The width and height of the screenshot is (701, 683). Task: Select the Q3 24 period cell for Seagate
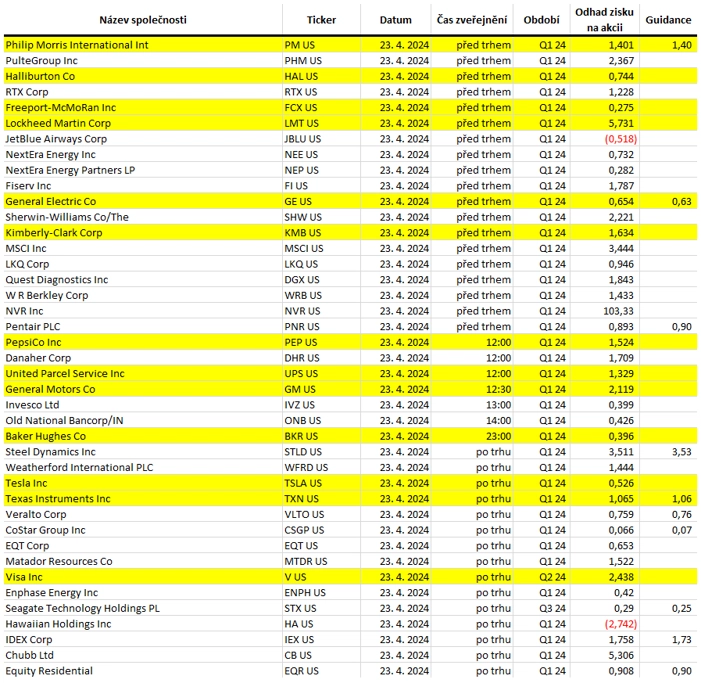[552, 608]
